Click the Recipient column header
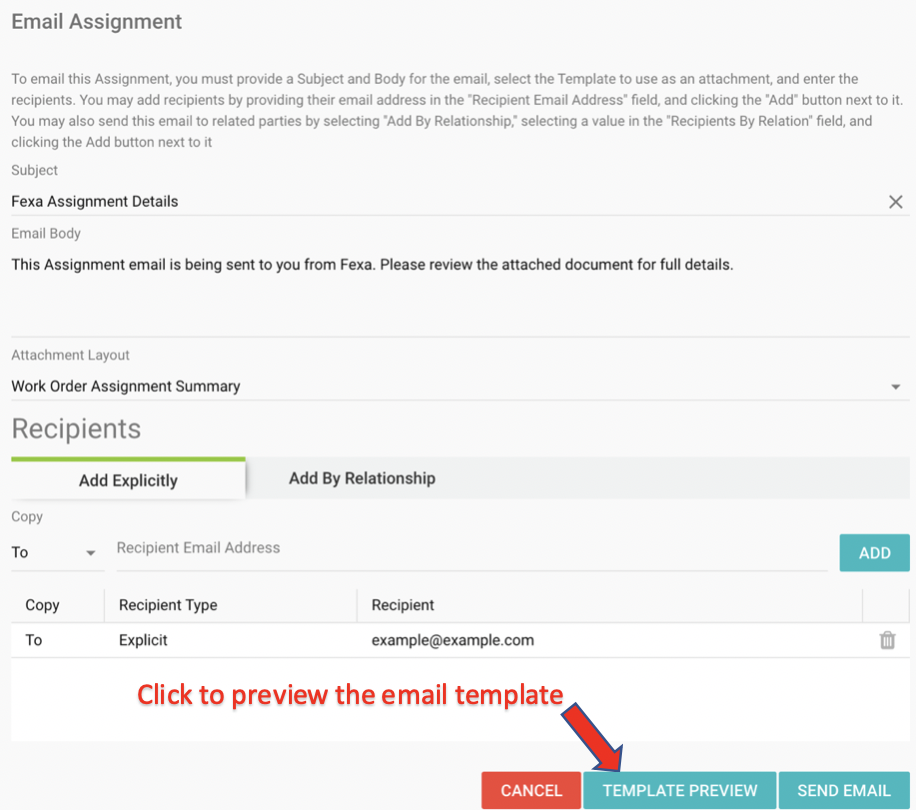 pyautogui.click(x=403, y=605)
